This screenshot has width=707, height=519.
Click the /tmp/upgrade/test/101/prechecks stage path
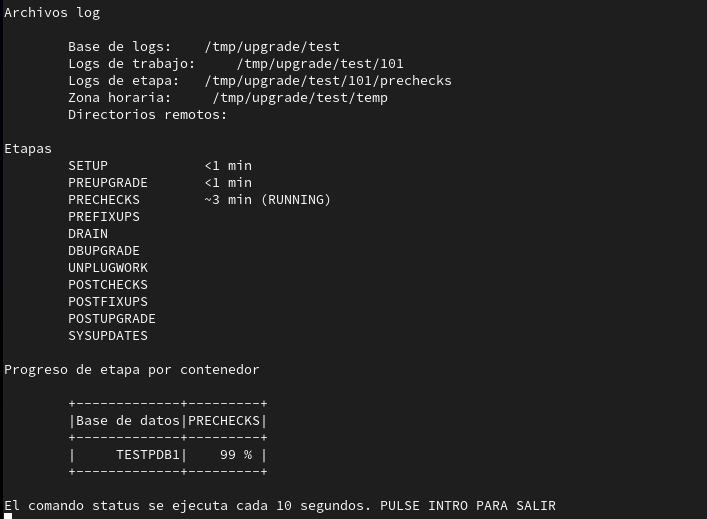[x=328, y=81]
